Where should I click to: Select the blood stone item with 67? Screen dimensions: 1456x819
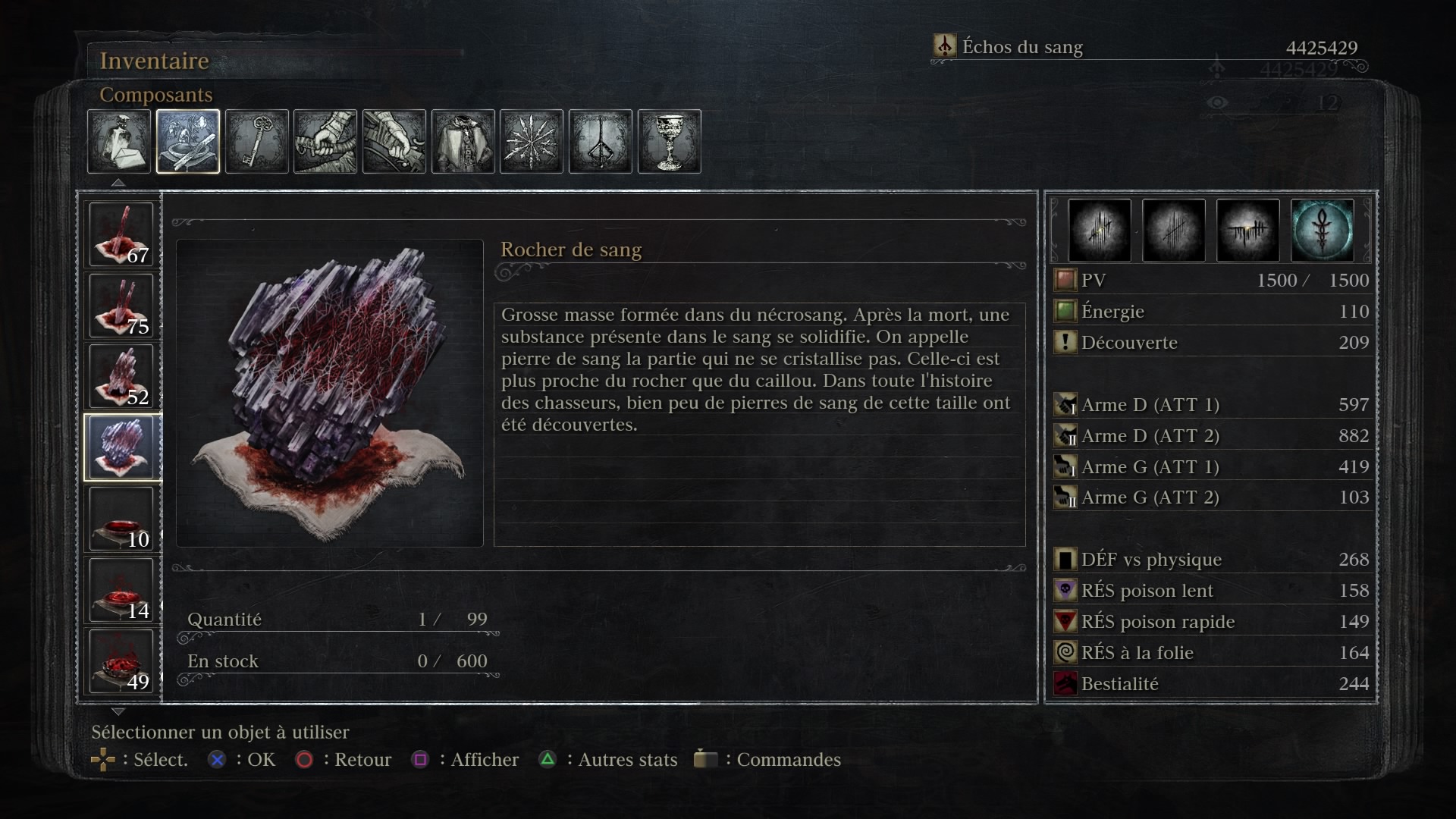pyautogui.click(x=121, y=234)
